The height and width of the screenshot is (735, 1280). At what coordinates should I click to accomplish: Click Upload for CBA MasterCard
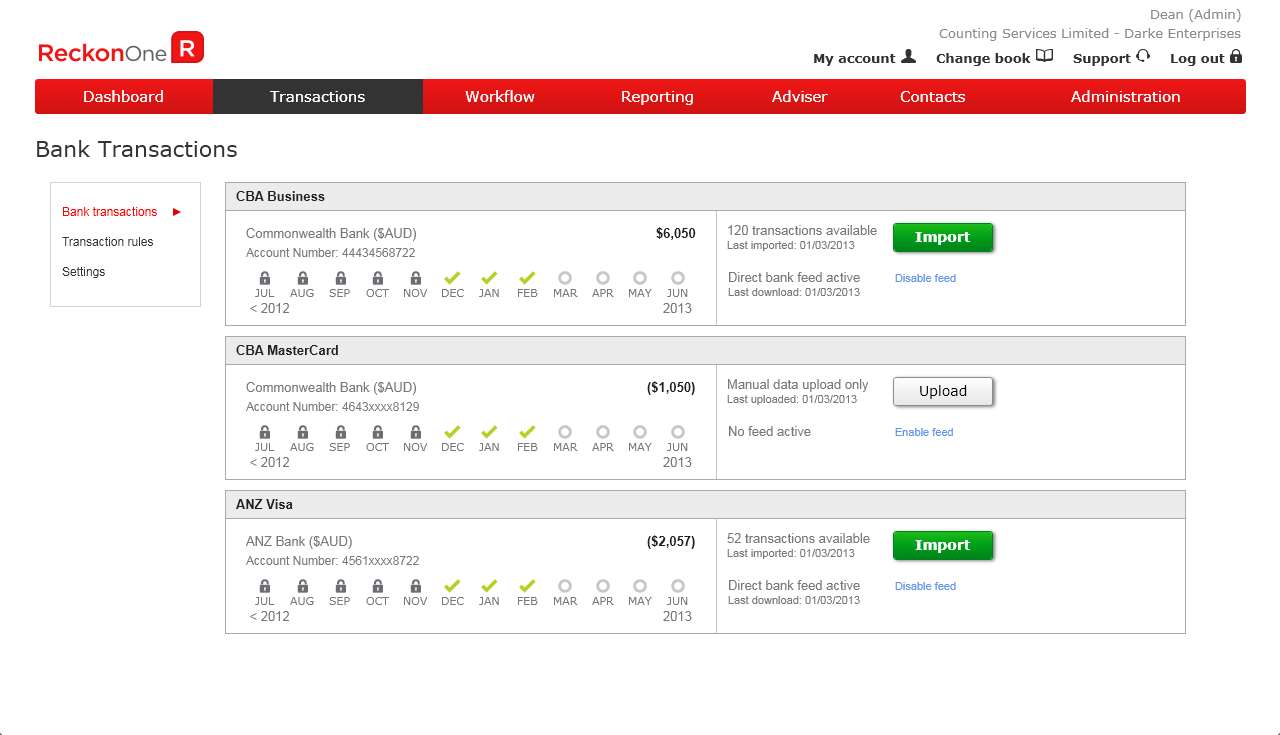click(942, 391)
